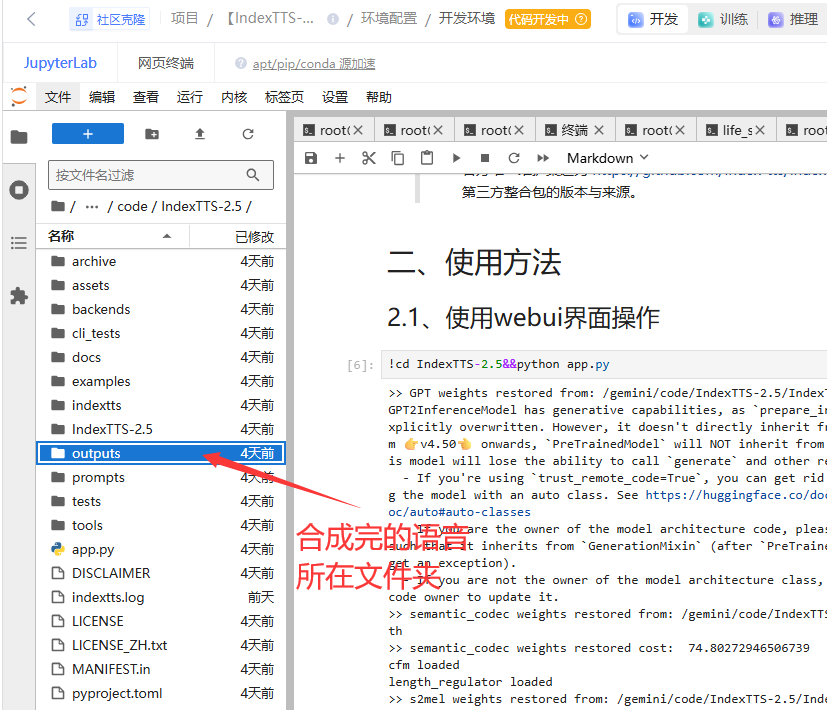Interrupt the kernel with stop icon
This screenshot has height=710, width=827.
pyautogui.click(x=485, y=158)
